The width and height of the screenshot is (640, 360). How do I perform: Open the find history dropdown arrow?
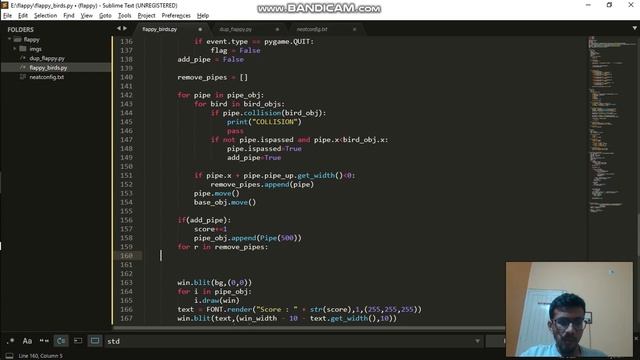[477, 341]
